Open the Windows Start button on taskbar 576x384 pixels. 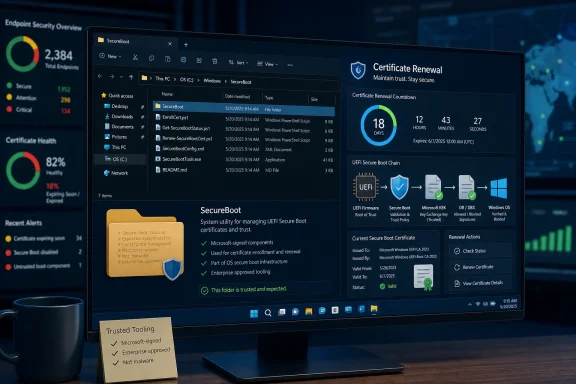[254, 313]
